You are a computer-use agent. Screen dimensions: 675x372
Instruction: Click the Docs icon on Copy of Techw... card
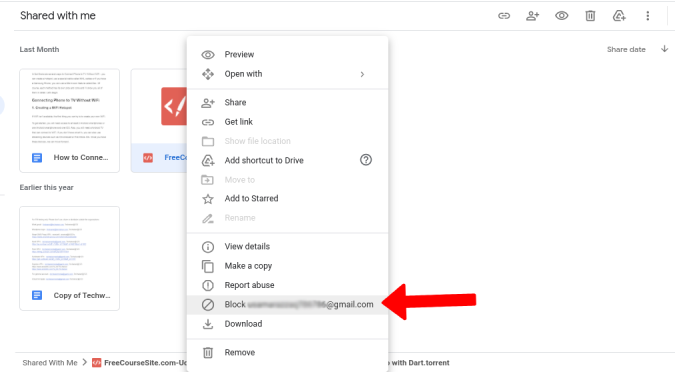(37, 295)
